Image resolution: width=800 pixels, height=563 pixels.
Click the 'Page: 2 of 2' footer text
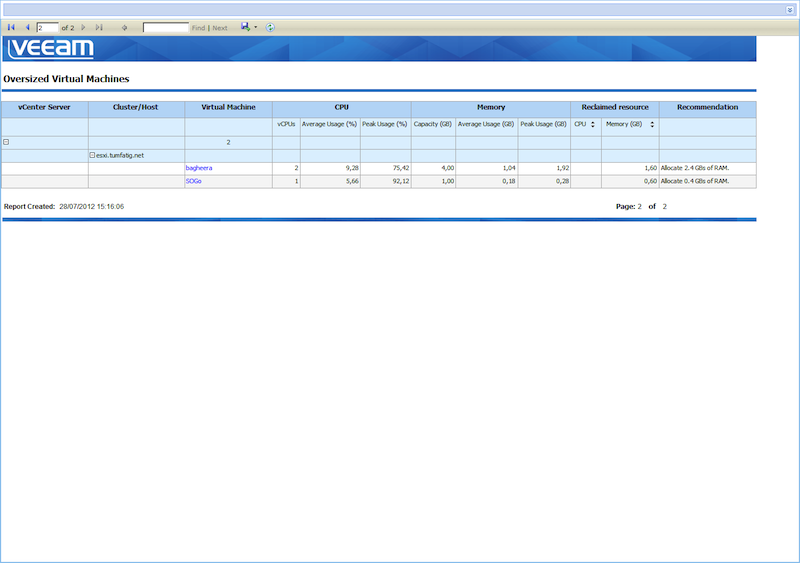coord(641,207)
